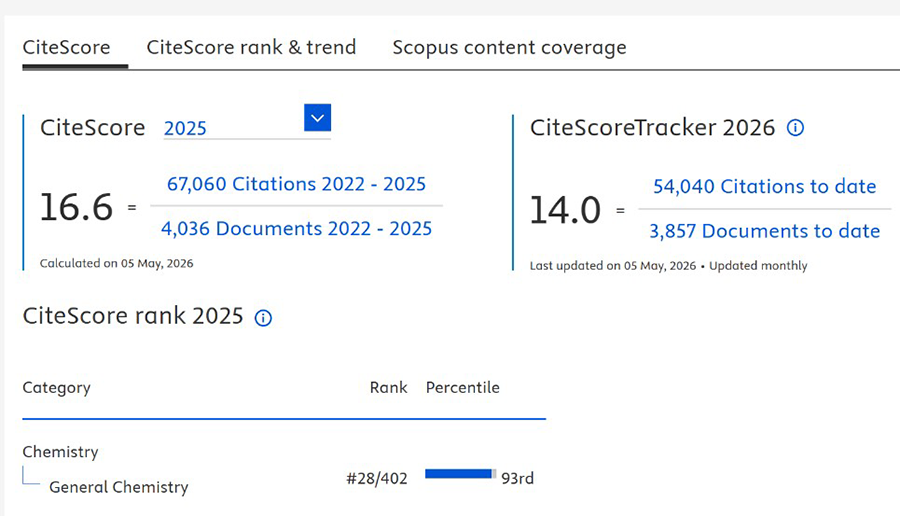Click the 16.6 CiteScore value
The image size is (900, 516).
[76, 207]
